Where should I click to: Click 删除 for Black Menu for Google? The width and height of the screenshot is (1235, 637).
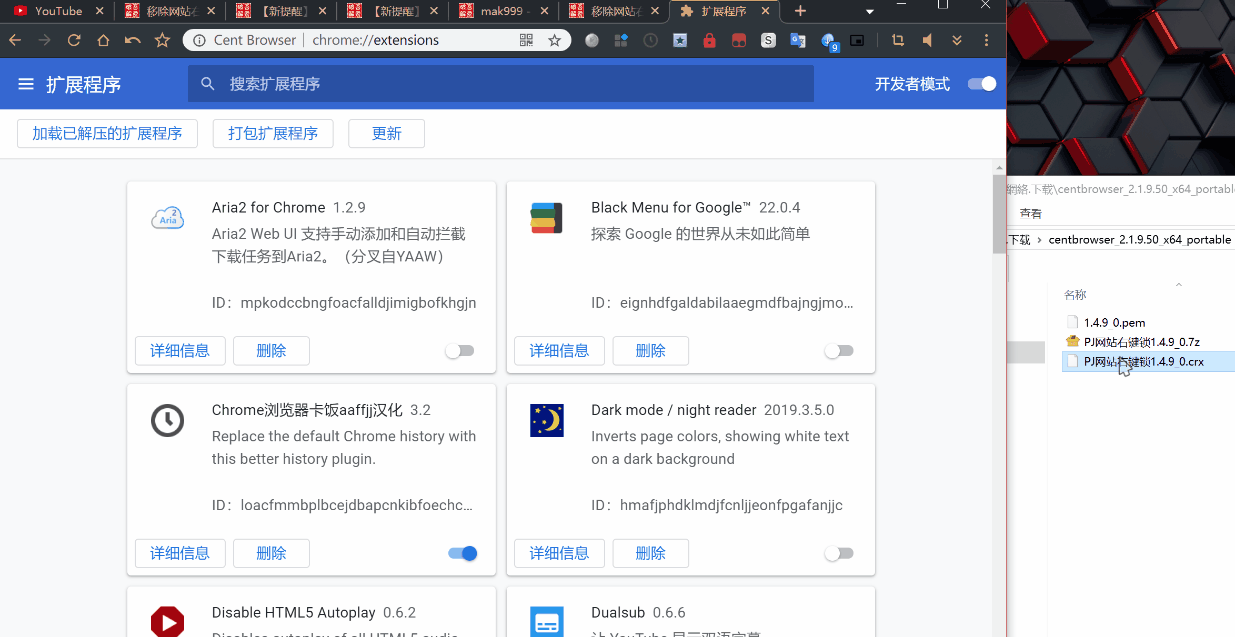650,351
